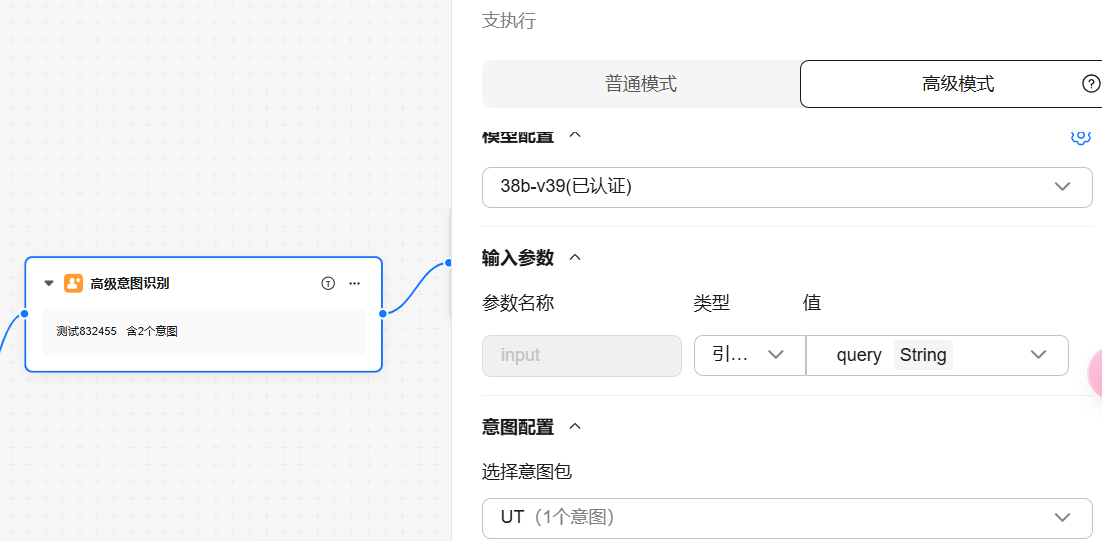The width and height of the screenshot is (1102, 541).
Task: Collapse the 意图配置 section
Action: (575, 426)
